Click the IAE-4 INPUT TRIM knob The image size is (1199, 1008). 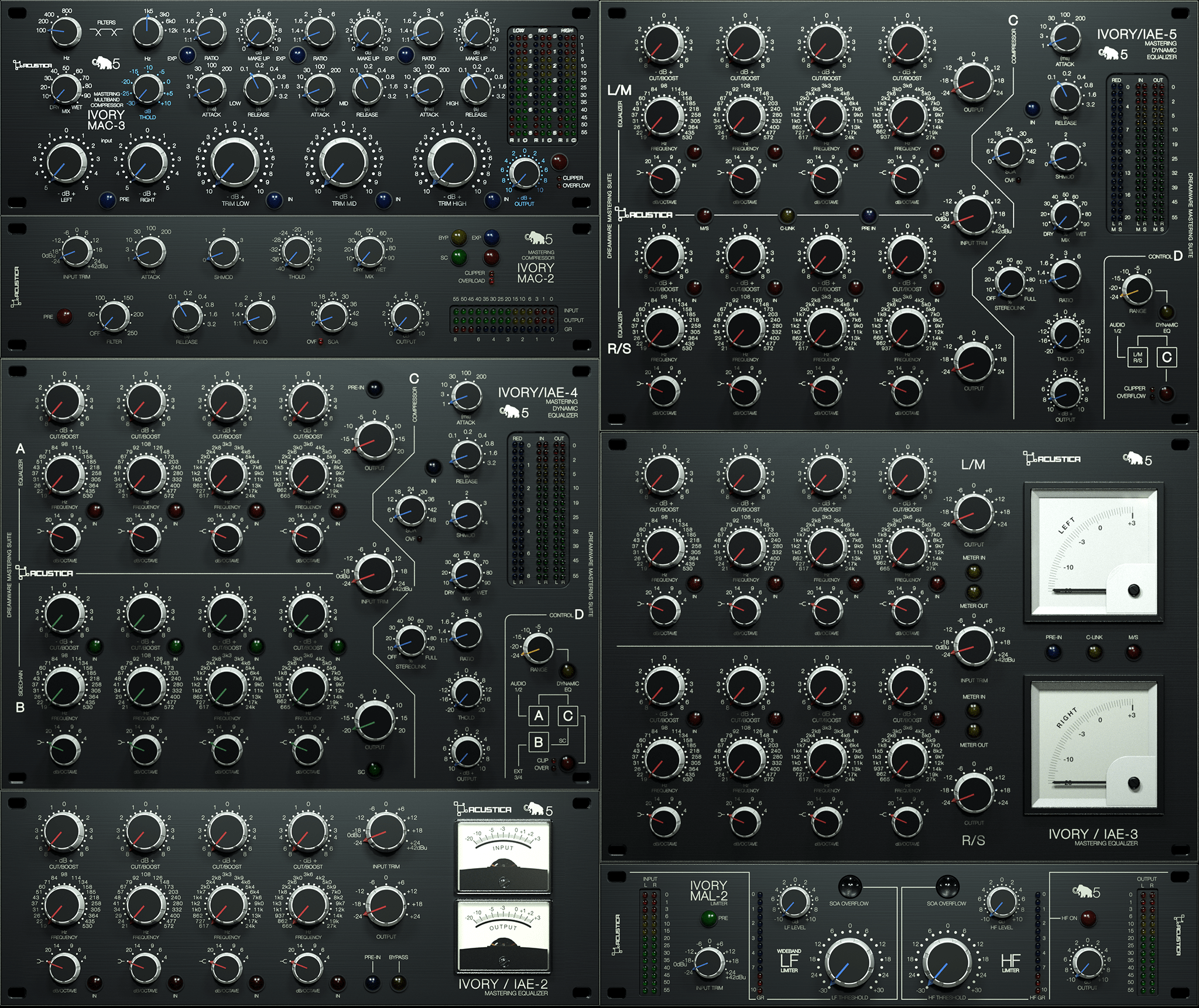(x=375, y=575)
